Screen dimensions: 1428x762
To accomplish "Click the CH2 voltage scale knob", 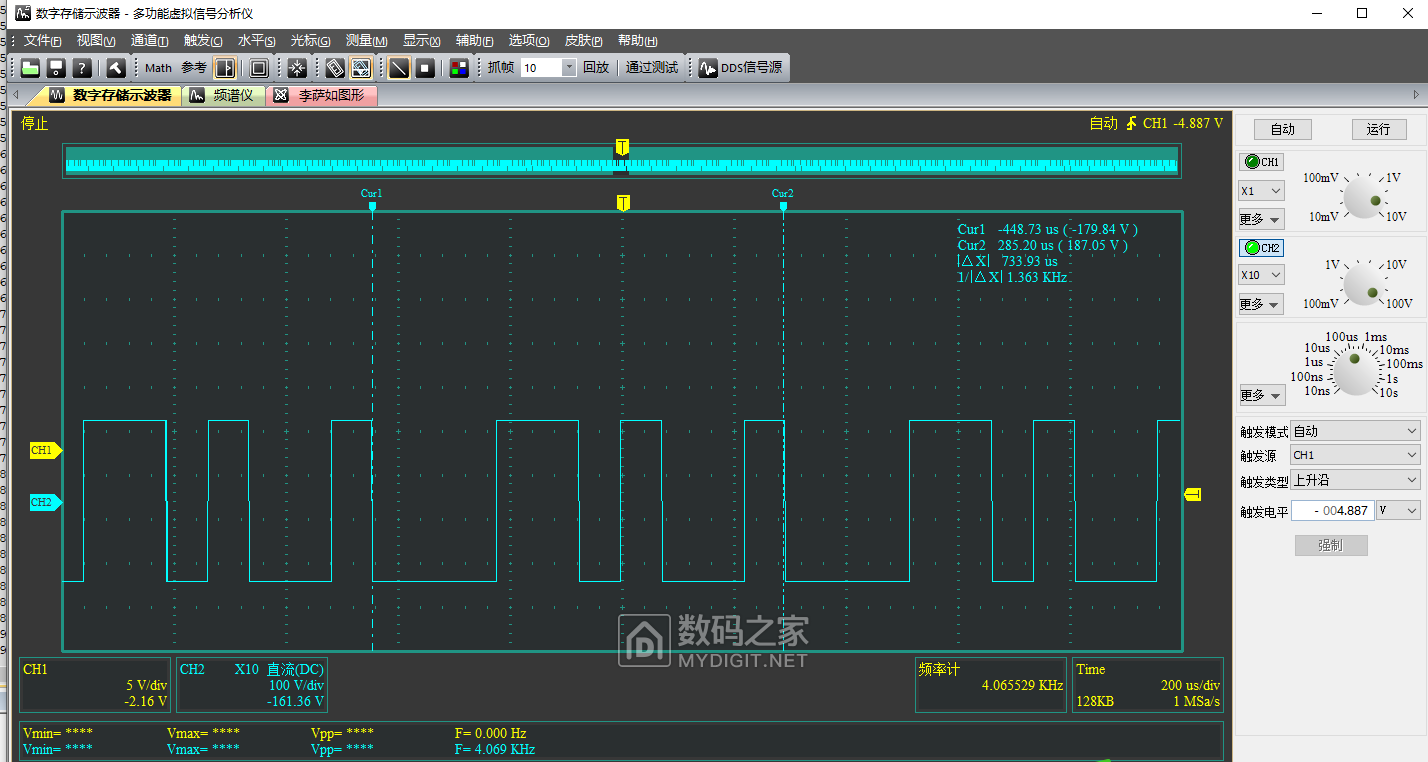I will point(1363,283).
